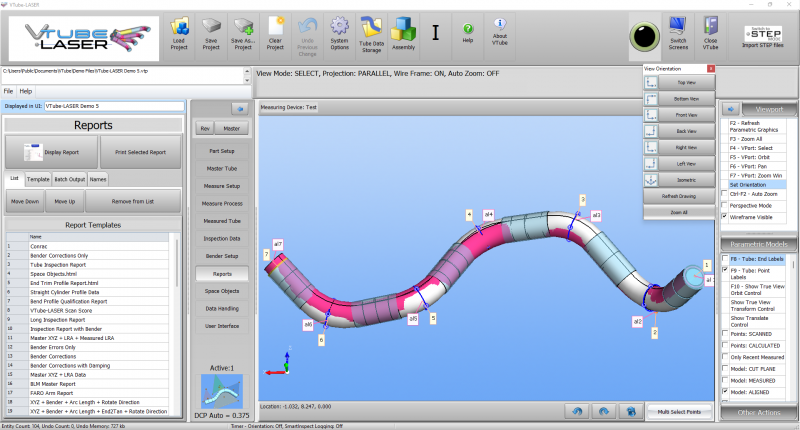
Task: Select the Tube Inspection Report row
Action: (87, 265)
